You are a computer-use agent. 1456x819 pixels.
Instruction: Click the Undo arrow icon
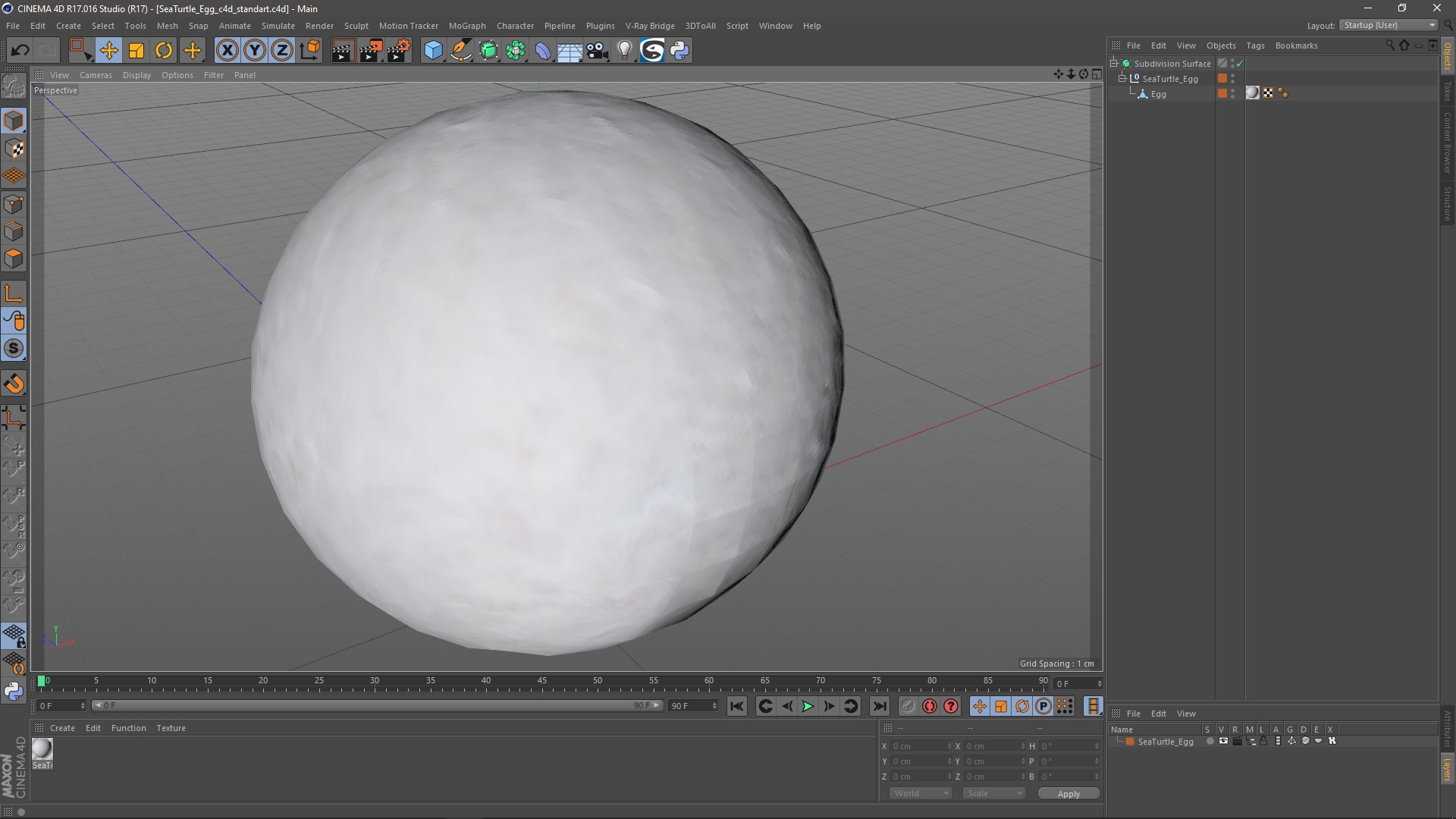[x=20, y=51]
